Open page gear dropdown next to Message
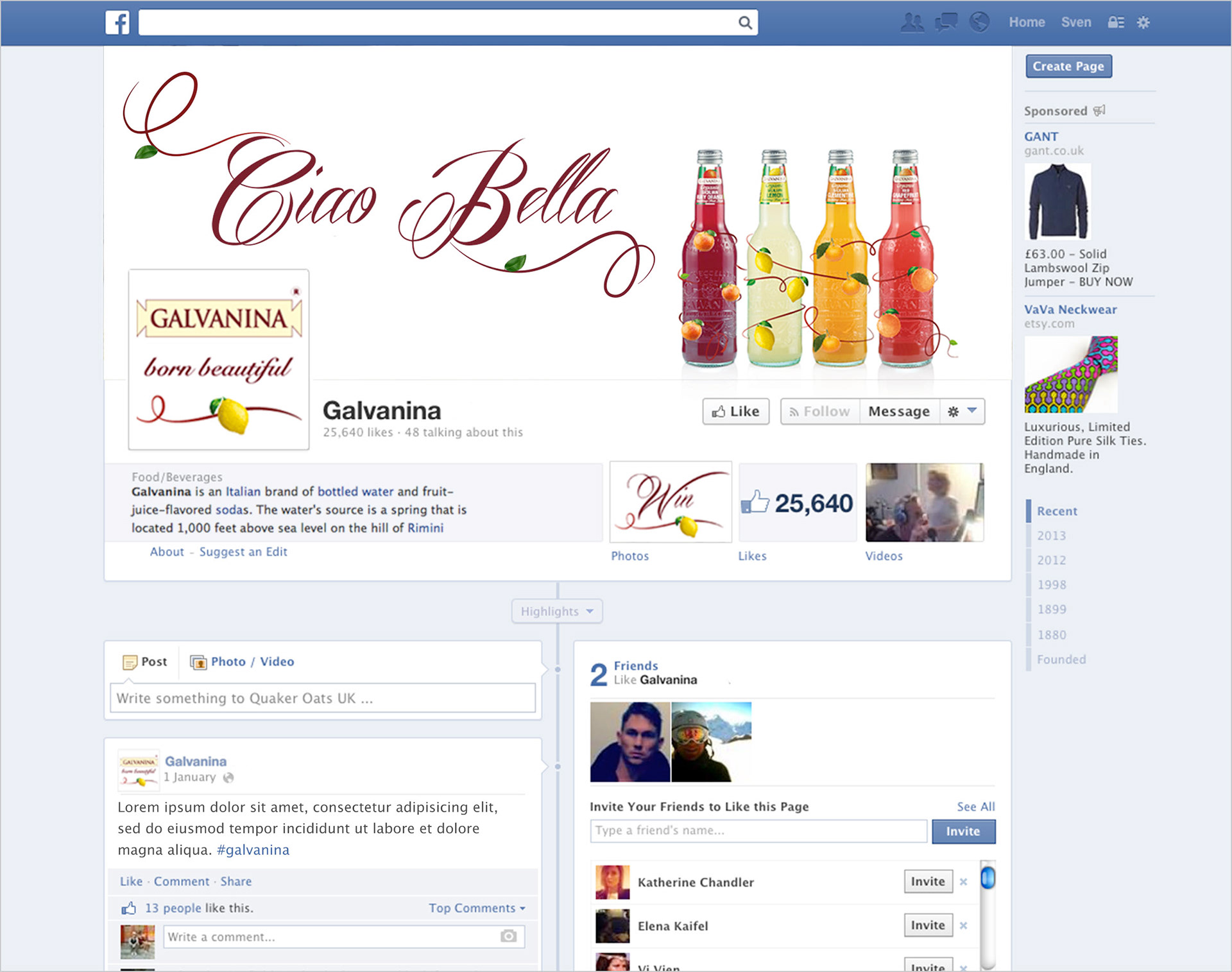Image resolution: width=1232 pixels, height=972 pixels. point(962,411)
